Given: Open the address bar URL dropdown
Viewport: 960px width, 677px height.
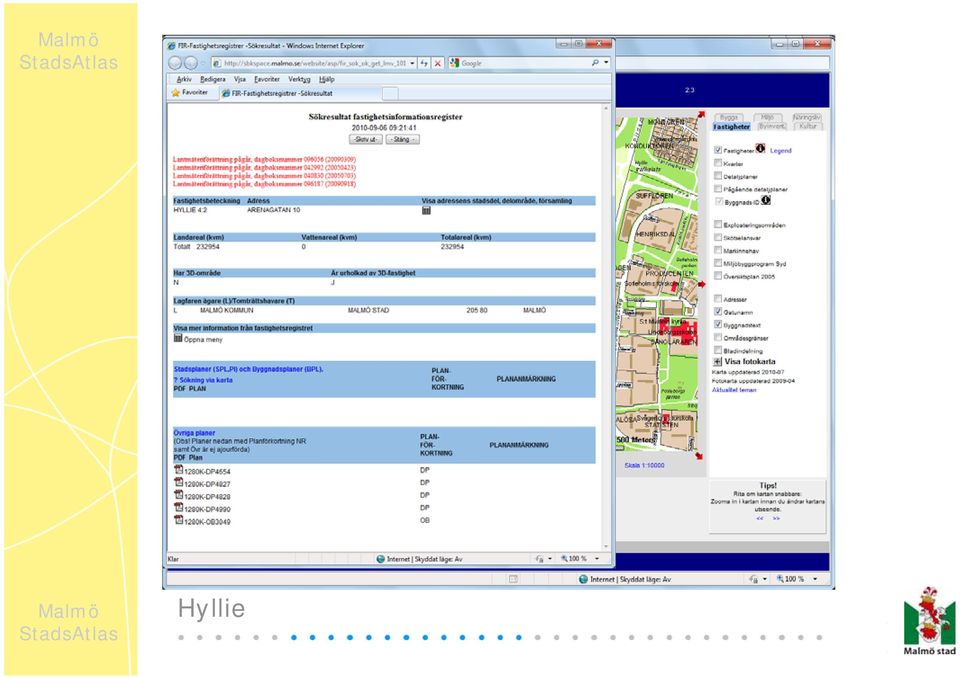Looking at the screenshot, I should click(x=413, y=63).
